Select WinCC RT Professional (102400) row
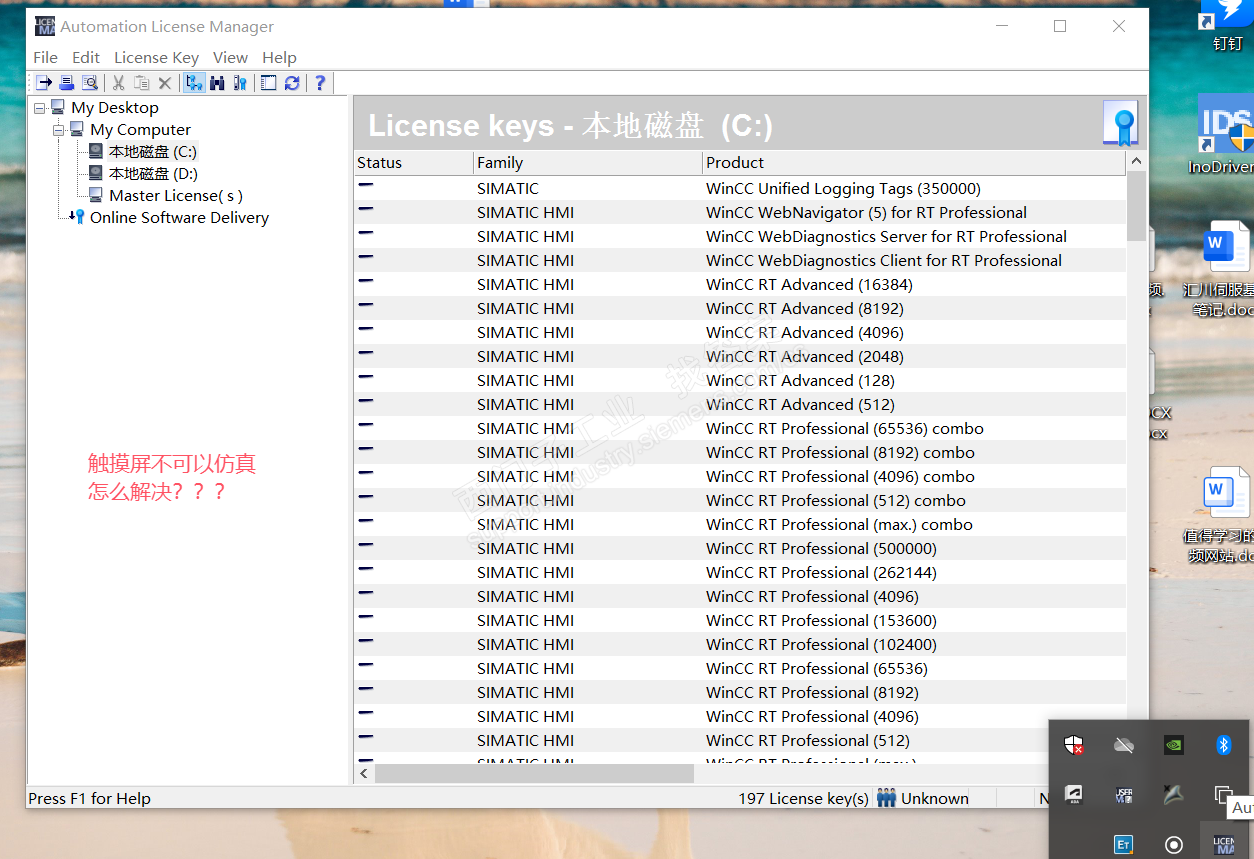 coord(740,644)
